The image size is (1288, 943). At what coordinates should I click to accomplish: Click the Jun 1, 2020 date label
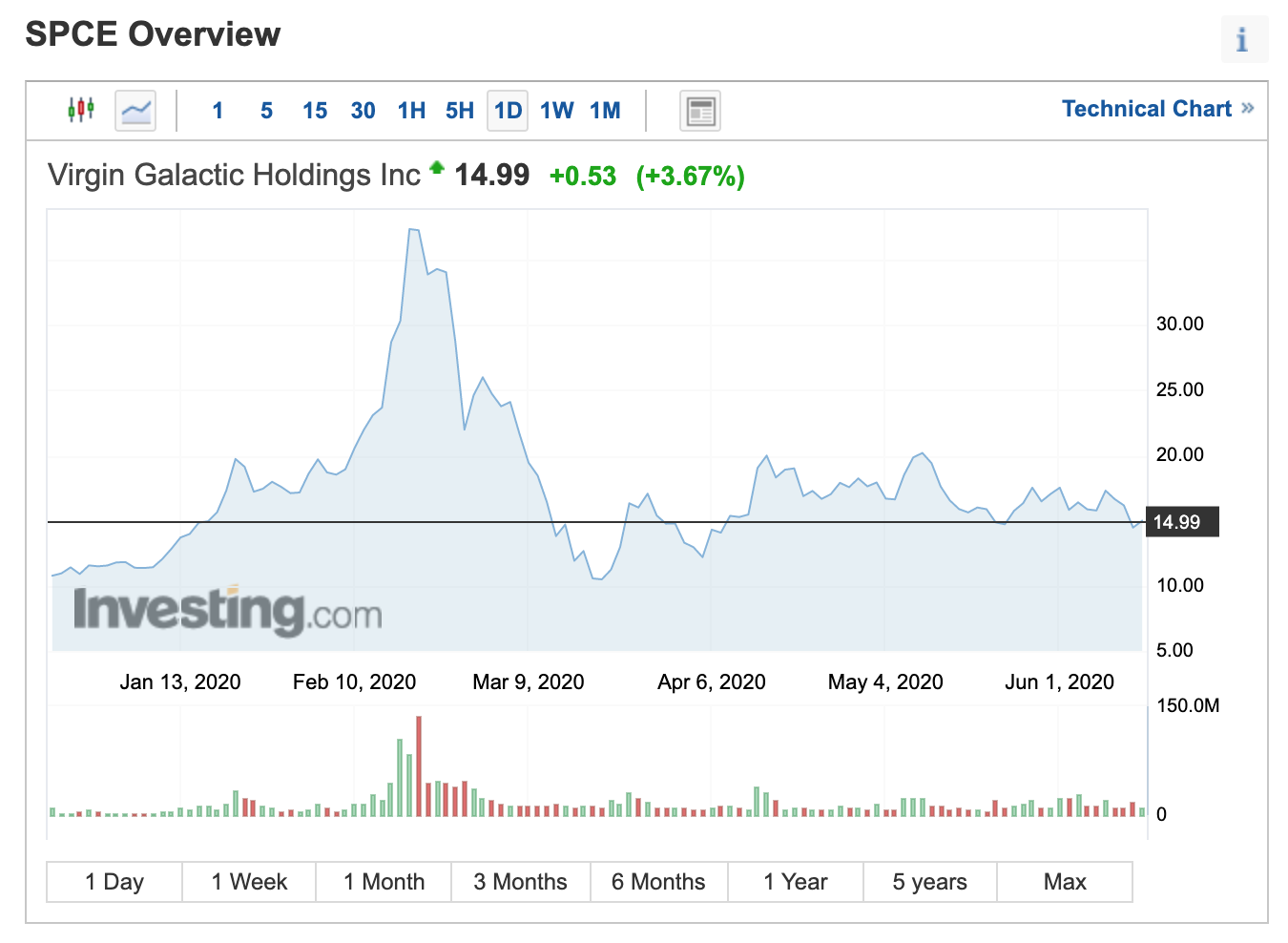pyautogui.click(x=1059, y=681)
